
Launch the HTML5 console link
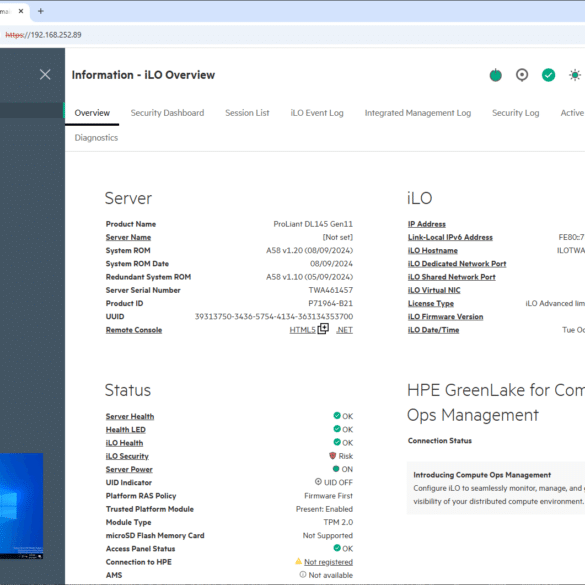coord(303,330)
